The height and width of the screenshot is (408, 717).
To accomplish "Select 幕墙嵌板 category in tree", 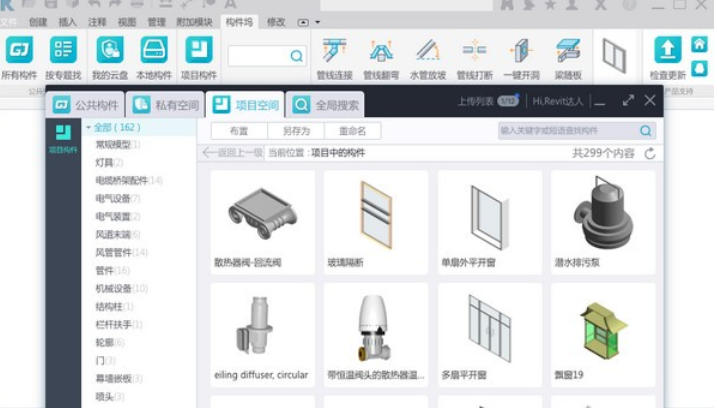I will click(x=118, y=379).
